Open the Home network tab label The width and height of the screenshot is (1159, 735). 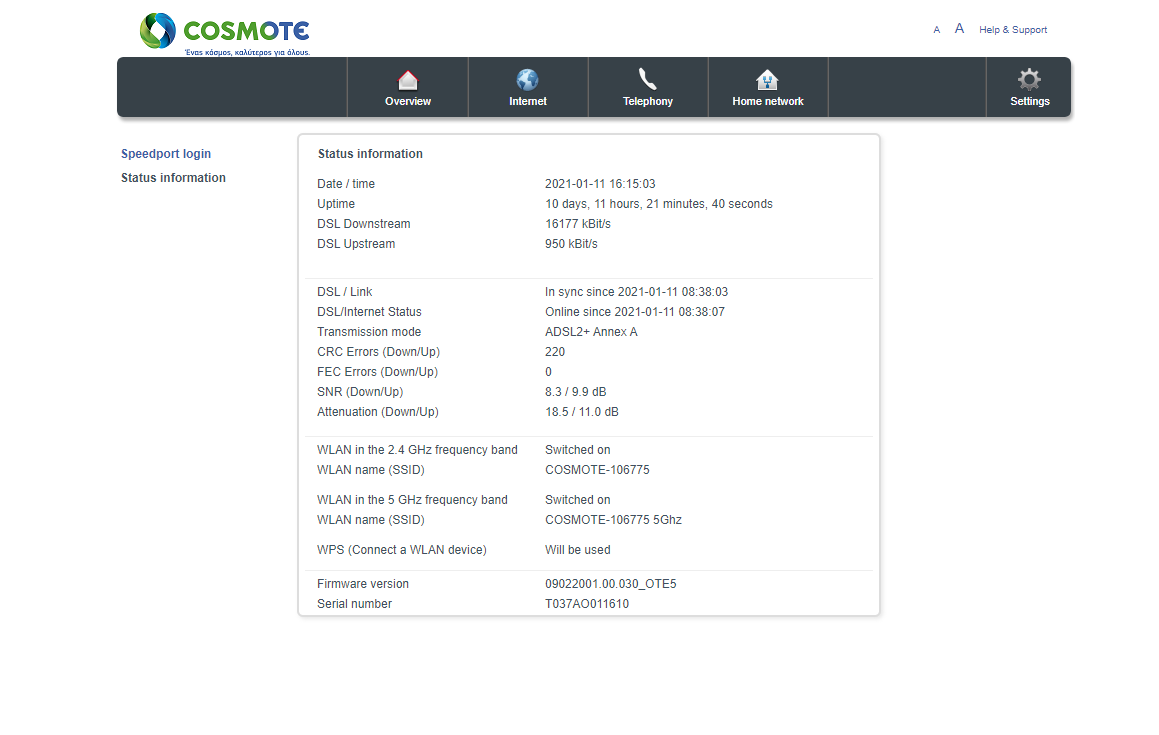(768, 101)
